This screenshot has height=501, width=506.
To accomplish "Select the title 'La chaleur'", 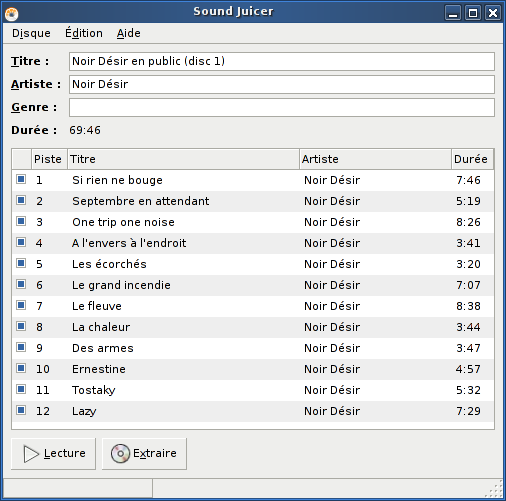I will (101, 327).
